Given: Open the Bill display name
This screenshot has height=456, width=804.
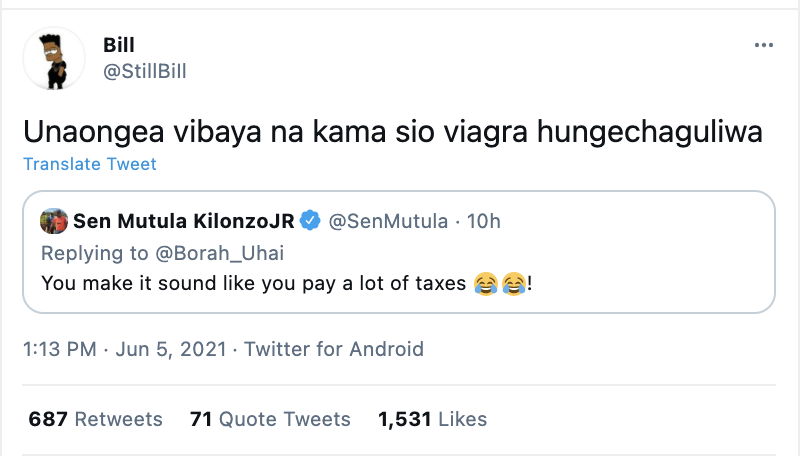Looking at the screenshot, I should click(x=117, y=45).
